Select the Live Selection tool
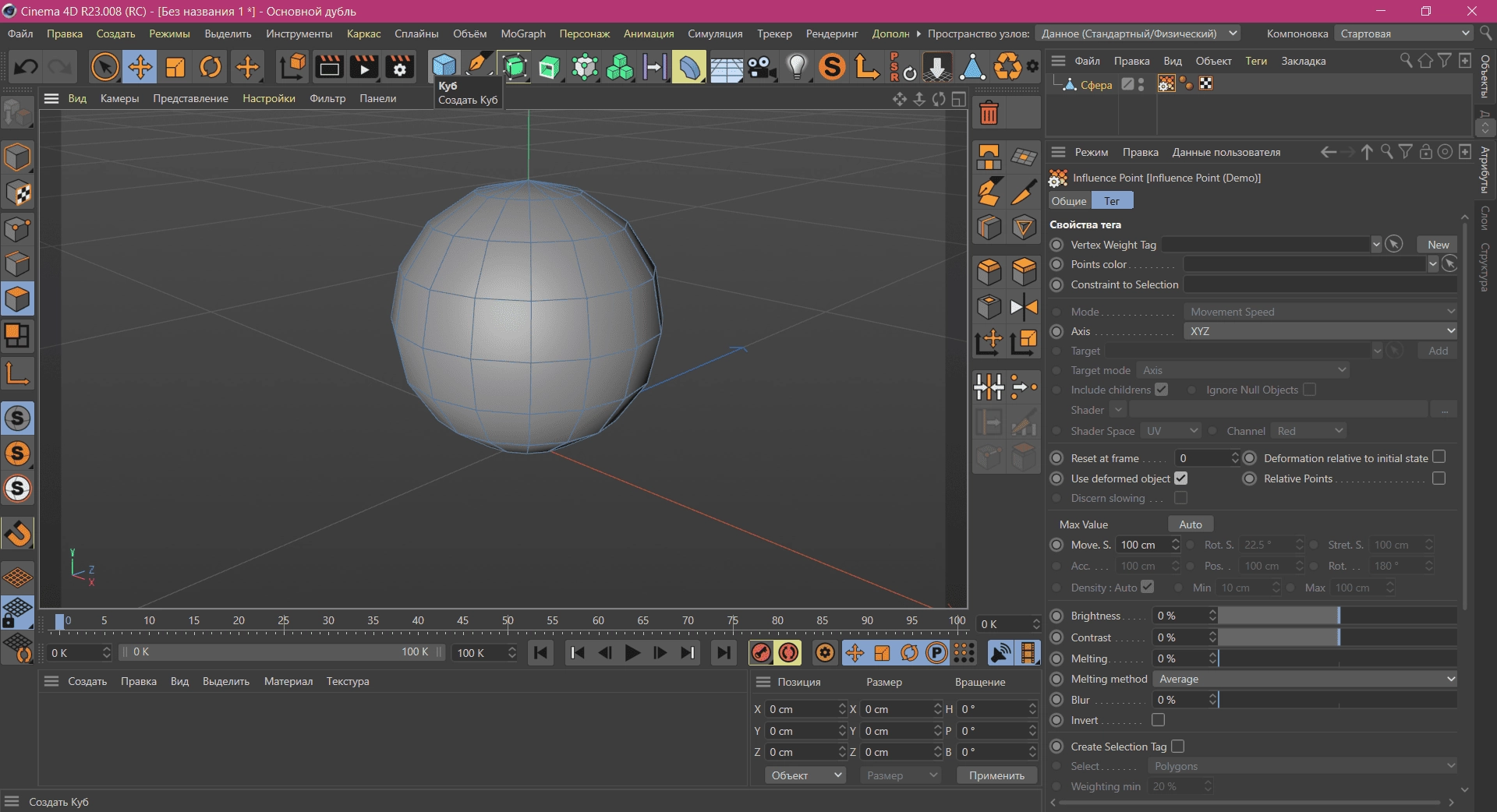This screenshot has width=1497, height=812. point(104,67)
